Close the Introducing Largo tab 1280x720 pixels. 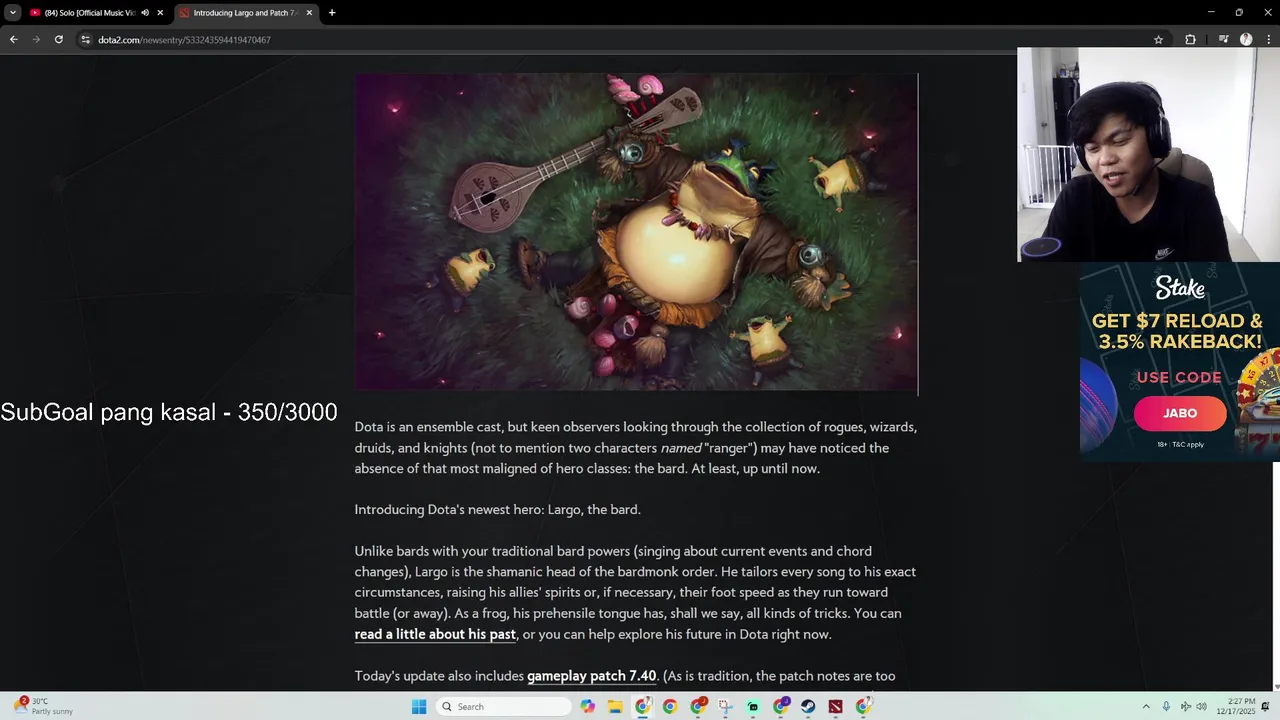(x=309, y=13)
